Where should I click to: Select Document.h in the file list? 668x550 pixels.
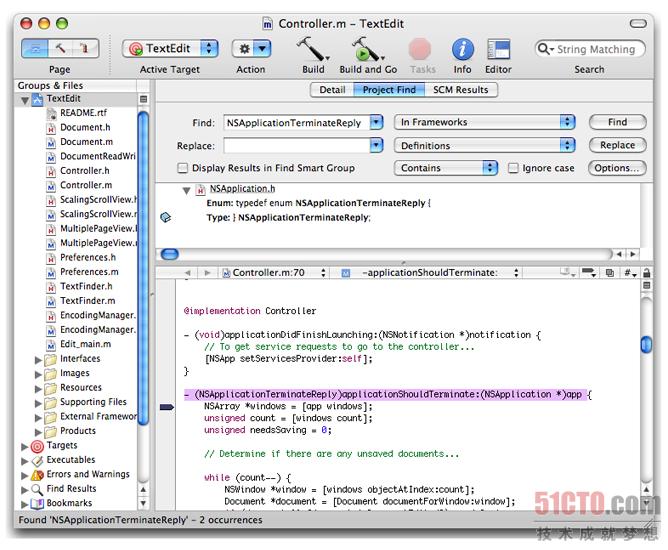(x=85, y=127)
